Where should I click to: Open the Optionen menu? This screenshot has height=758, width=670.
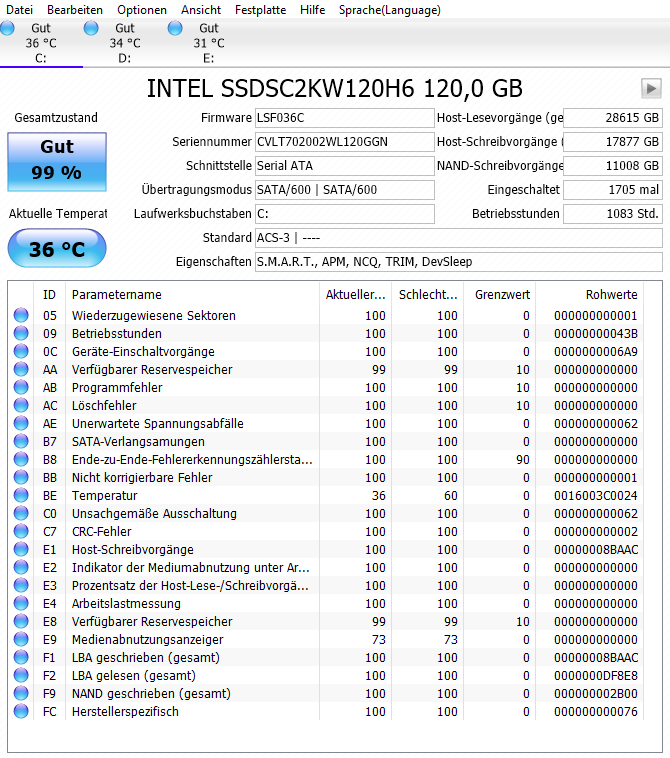[142, 10]
